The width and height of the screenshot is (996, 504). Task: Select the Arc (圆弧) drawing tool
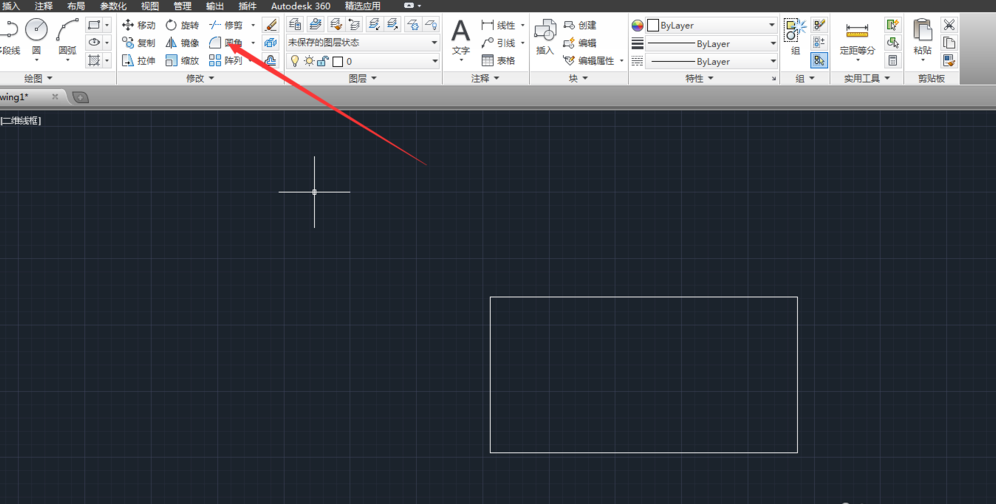point(67,37)
